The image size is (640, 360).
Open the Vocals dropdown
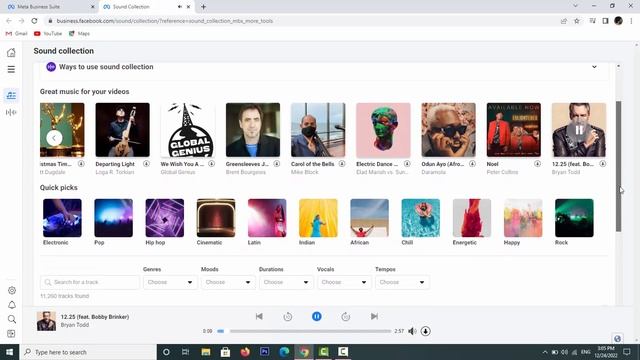pyautogui.click(x=344, y=282)
